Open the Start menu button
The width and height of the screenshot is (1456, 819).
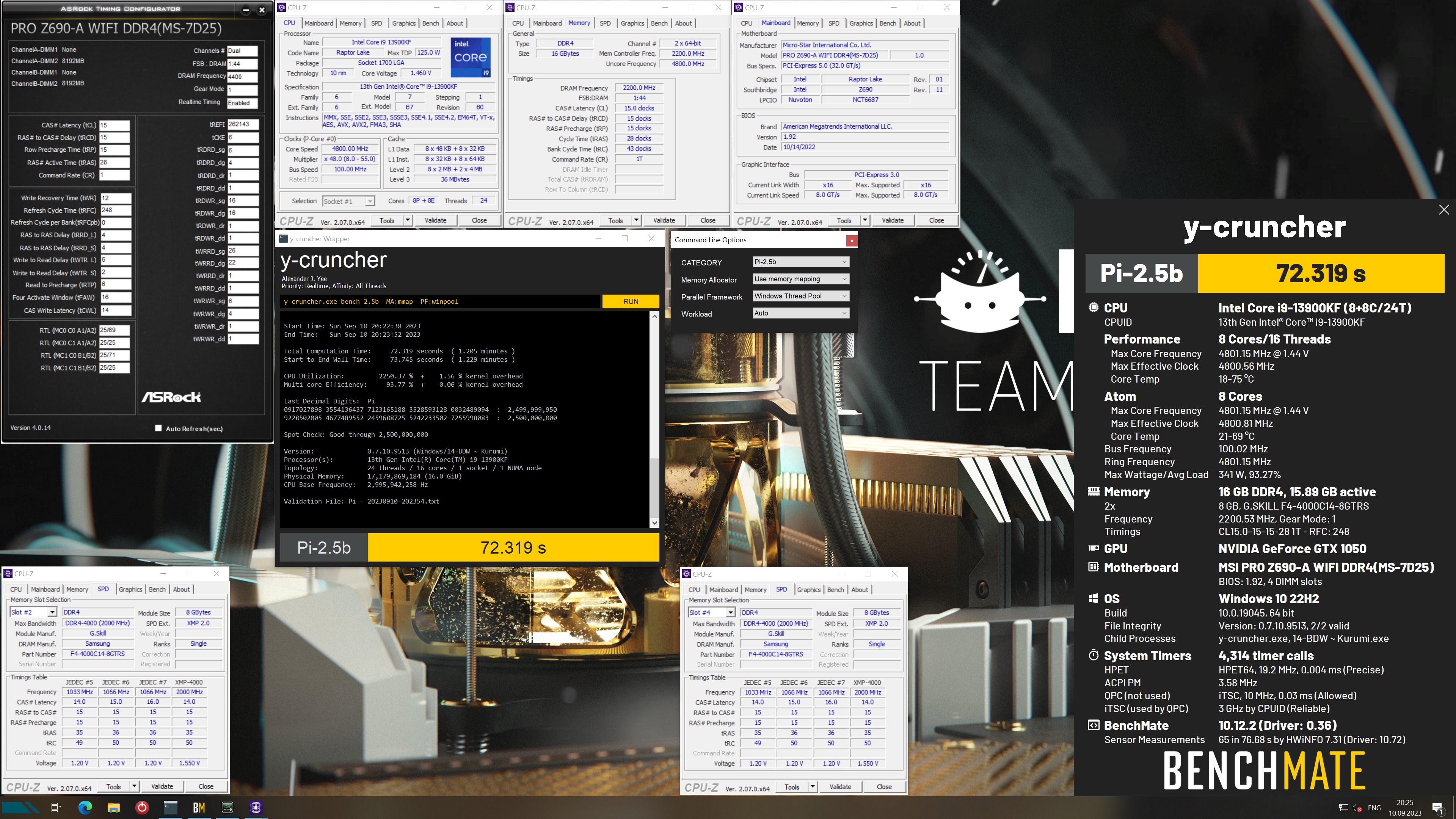(x=20, y=808)
